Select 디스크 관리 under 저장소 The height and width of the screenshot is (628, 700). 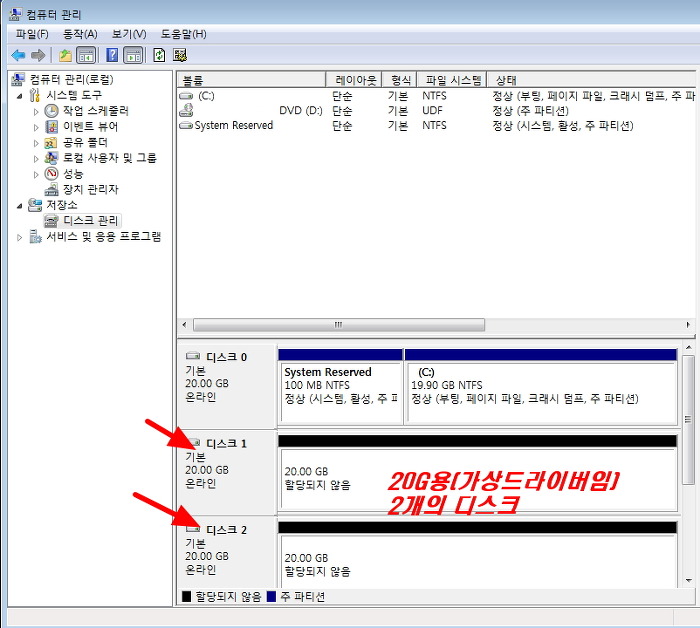click(x=90, y=220)
